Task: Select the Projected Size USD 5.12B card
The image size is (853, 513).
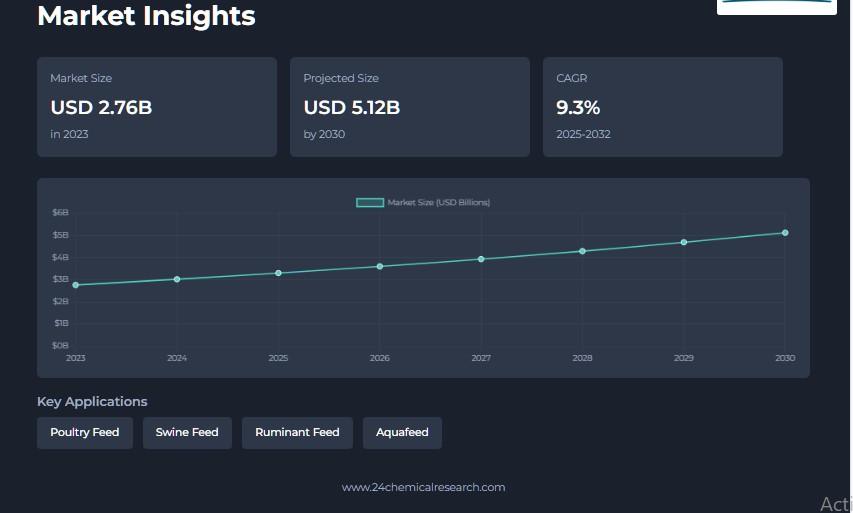Action: 410,107
